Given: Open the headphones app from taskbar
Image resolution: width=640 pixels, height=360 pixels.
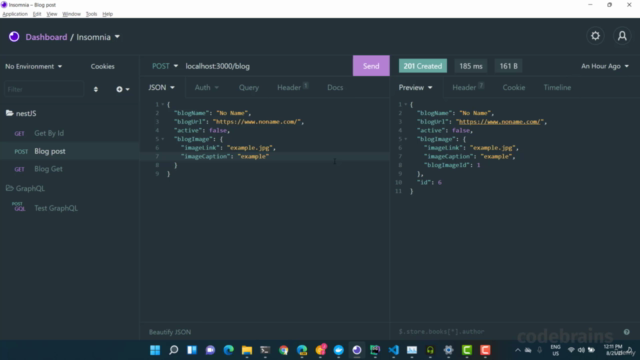Looking at the screenshot, I should tap(430, 350).
